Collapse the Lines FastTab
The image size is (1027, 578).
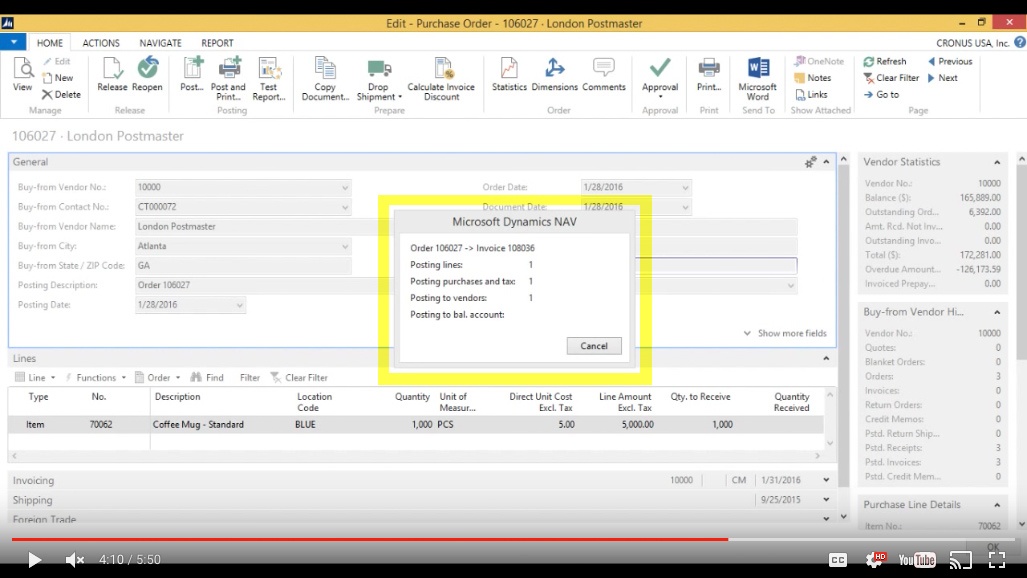pyautogui.click(x=826, y=358)
